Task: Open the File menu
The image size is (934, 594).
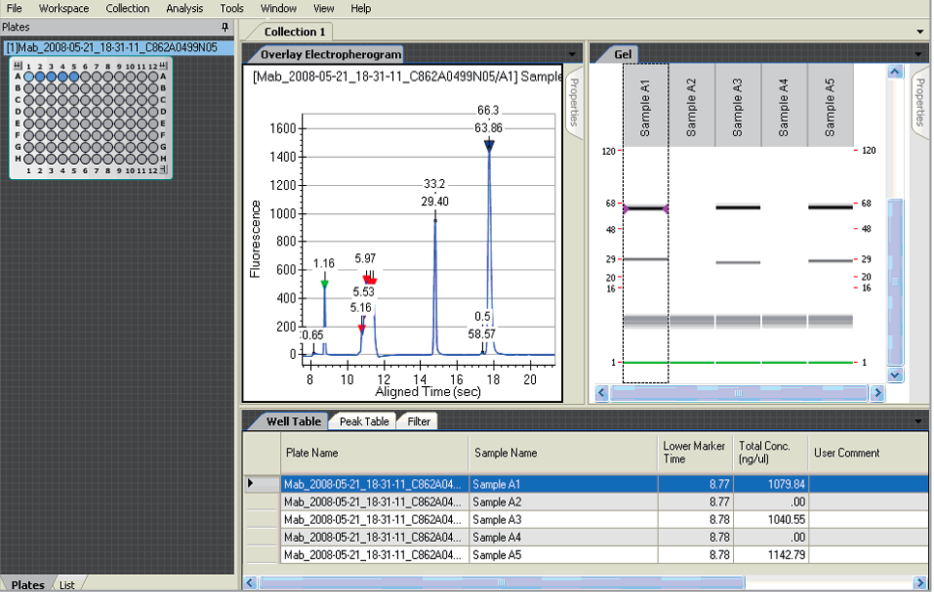Action: coord(14,8)
